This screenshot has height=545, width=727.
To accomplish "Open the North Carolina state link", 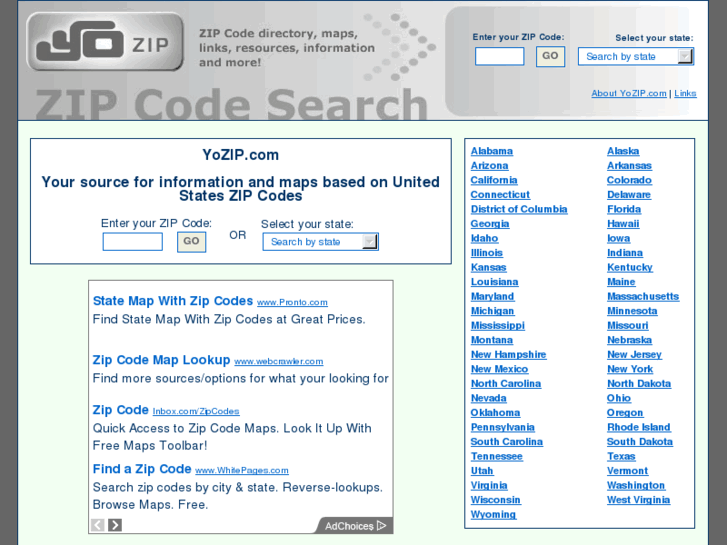I will [506, 384].
